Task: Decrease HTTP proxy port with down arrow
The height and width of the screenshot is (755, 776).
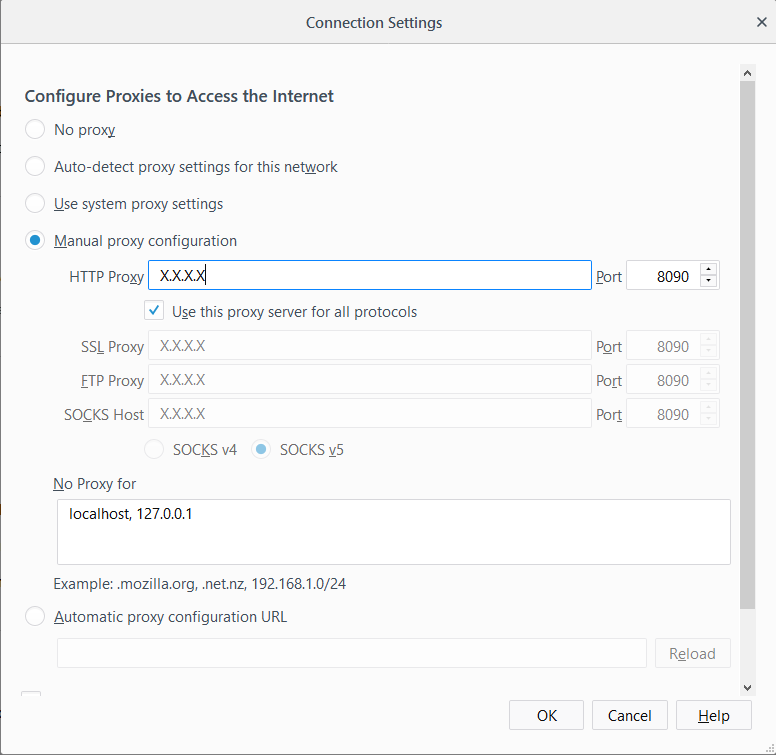Action: click(708, 281)
